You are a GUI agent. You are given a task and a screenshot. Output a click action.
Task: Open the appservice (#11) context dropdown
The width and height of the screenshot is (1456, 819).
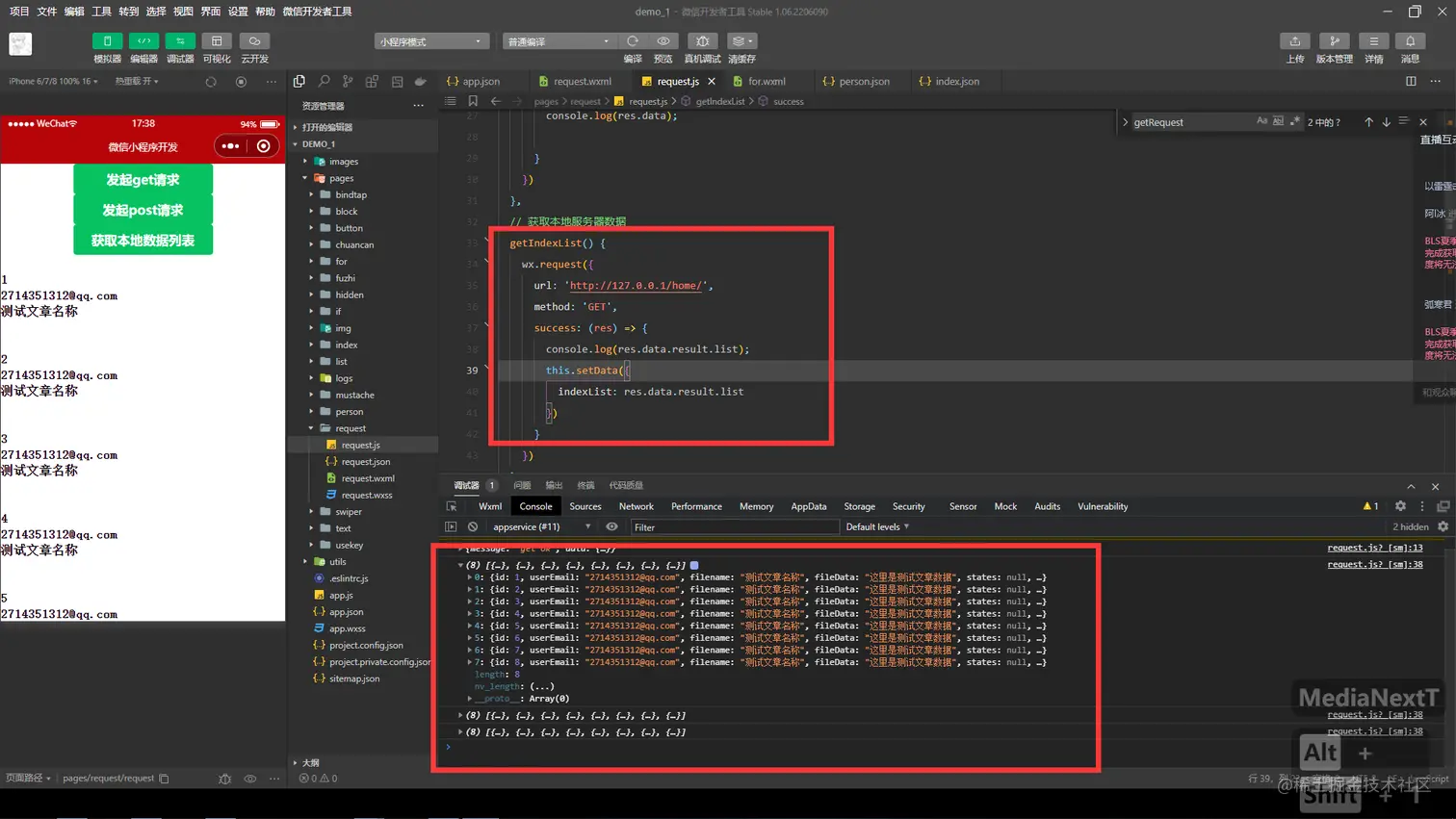(x=541, y=527)
